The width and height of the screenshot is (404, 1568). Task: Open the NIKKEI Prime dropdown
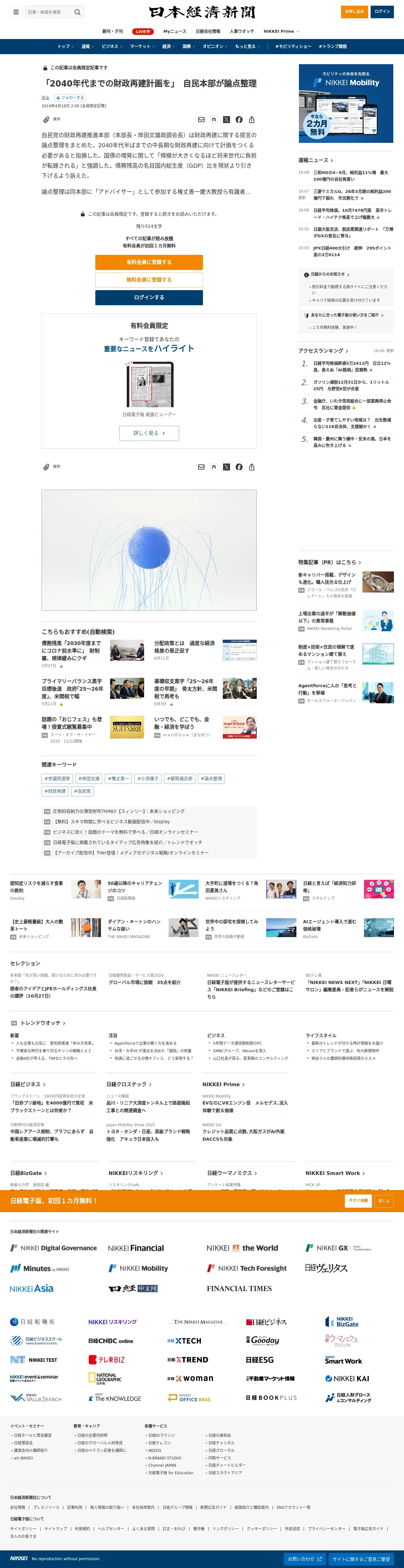pos(281,31)
